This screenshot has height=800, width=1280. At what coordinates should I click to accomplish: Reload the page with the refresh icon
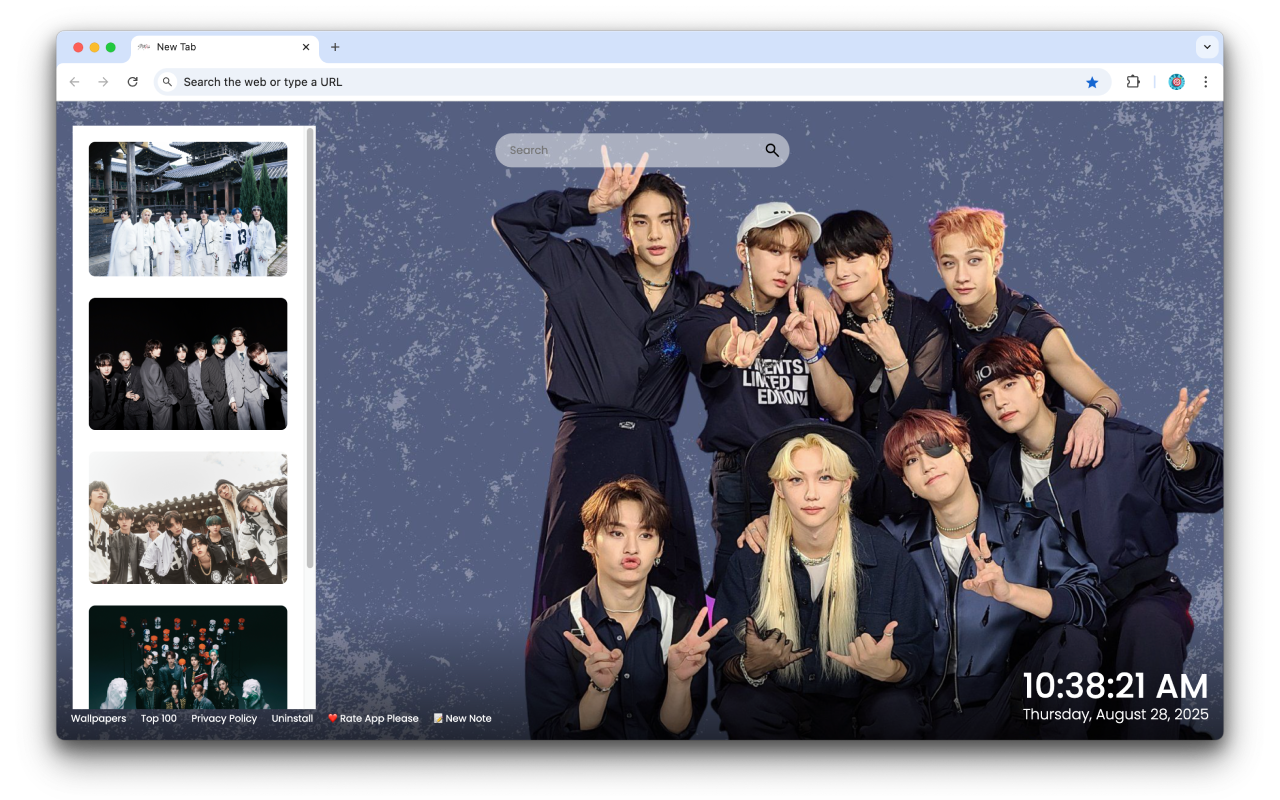(x=133, y=82)
